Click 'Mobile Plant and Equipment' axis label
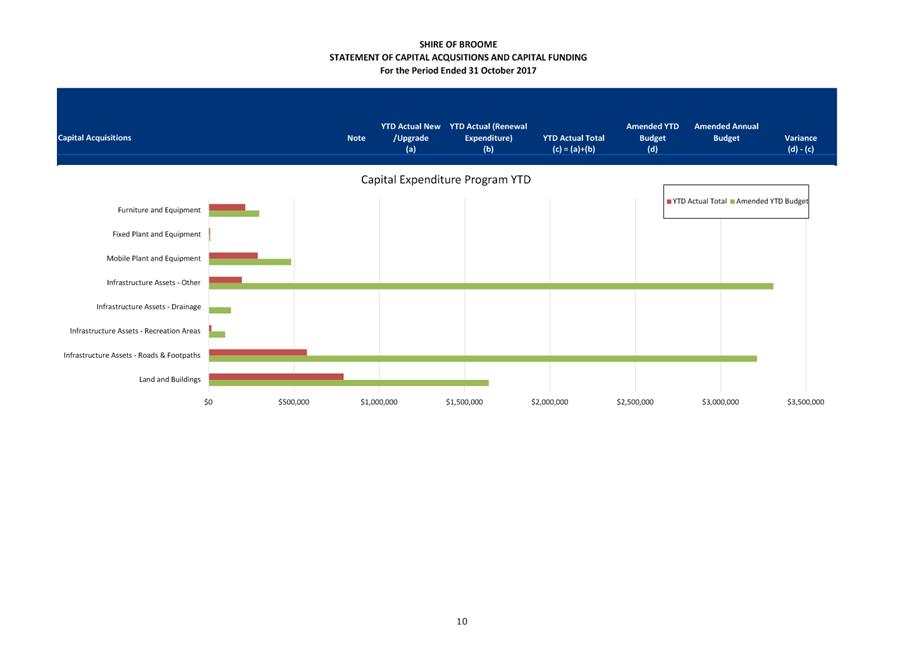The width and height of the screenshot is (924, 653). click(154, 258)
